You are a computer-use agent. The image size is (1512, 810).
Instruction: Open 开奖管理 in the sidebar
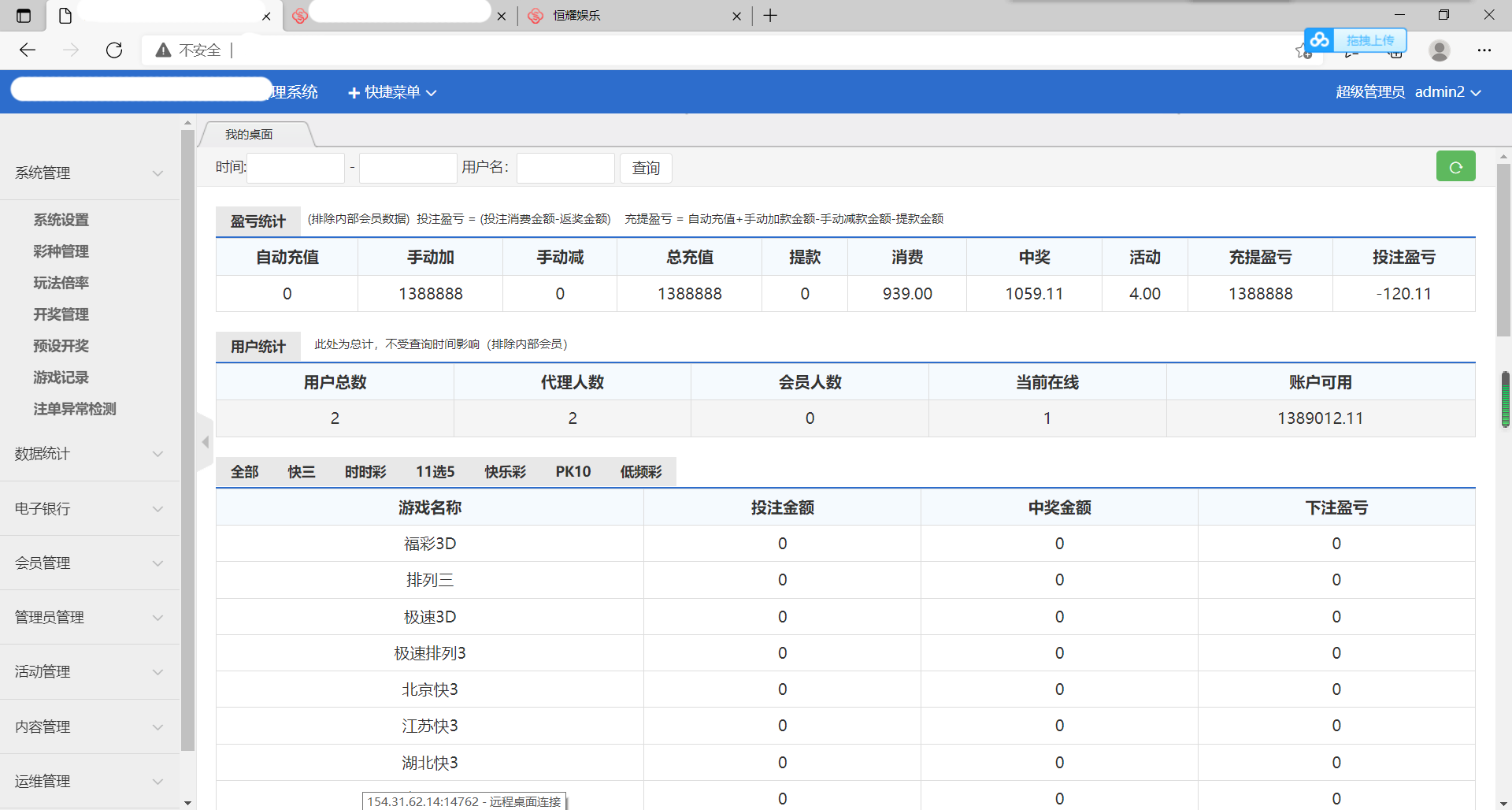click(61, 314)
